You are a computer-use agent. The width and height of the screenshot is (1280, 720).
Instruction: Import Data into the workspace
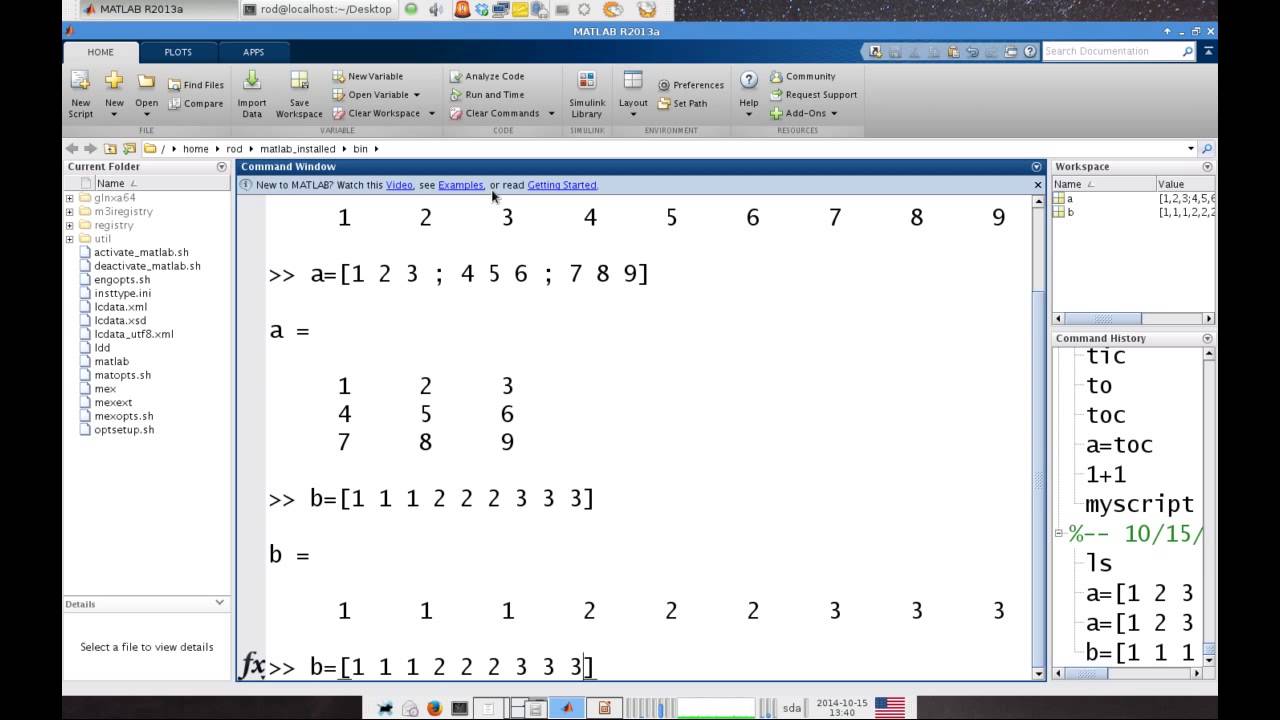coord(252,94)
